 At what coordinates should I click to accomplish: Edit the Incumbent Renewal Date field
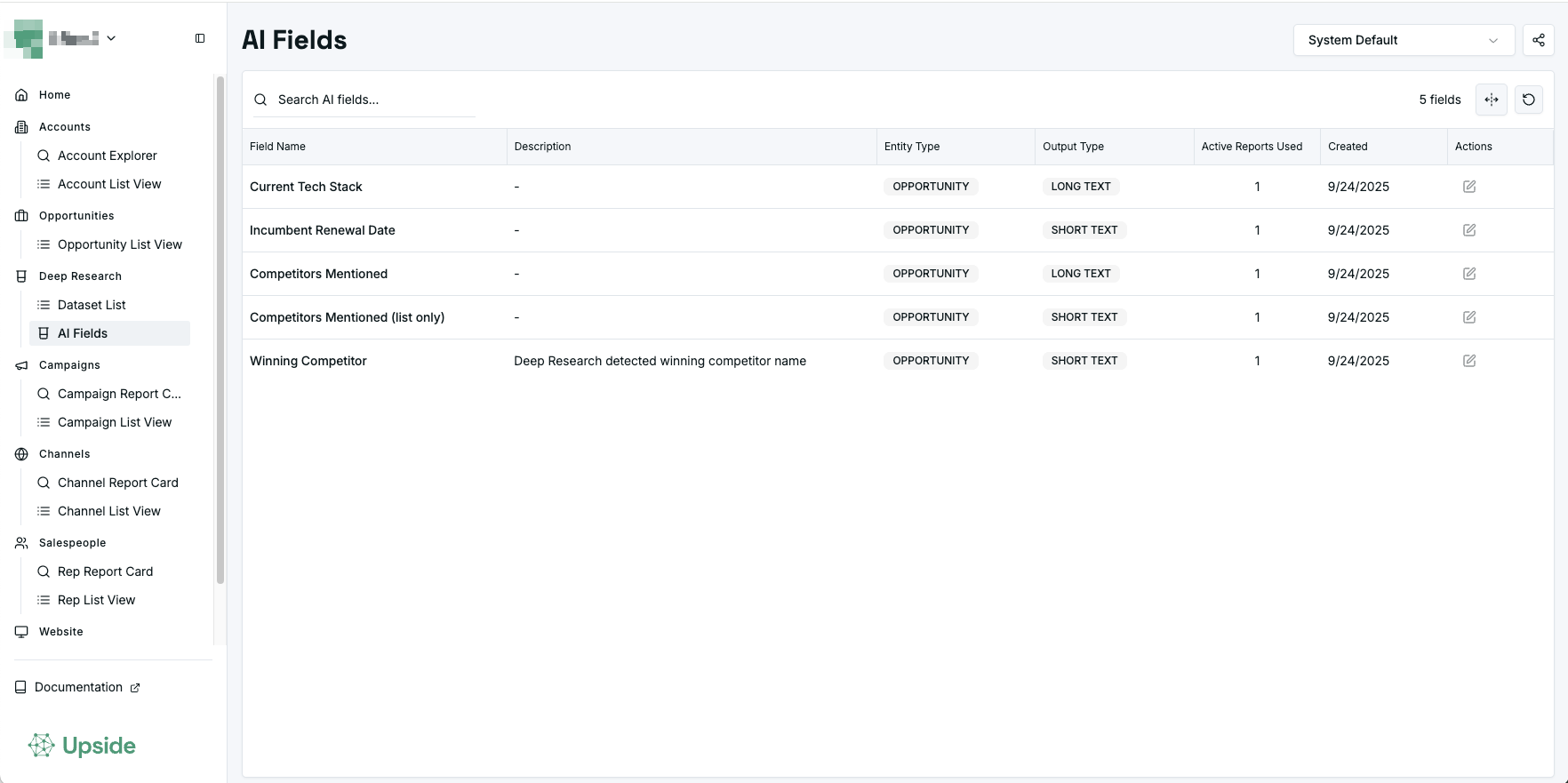click(x=1469, y=230)
